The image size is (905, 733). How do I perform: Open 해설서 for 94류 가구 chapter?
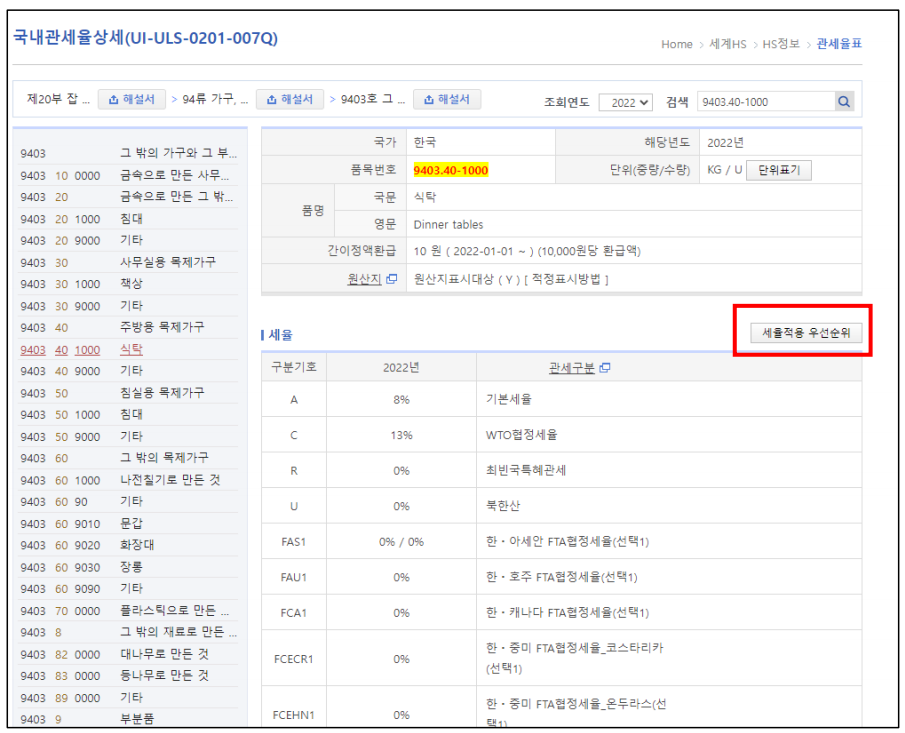289,99
